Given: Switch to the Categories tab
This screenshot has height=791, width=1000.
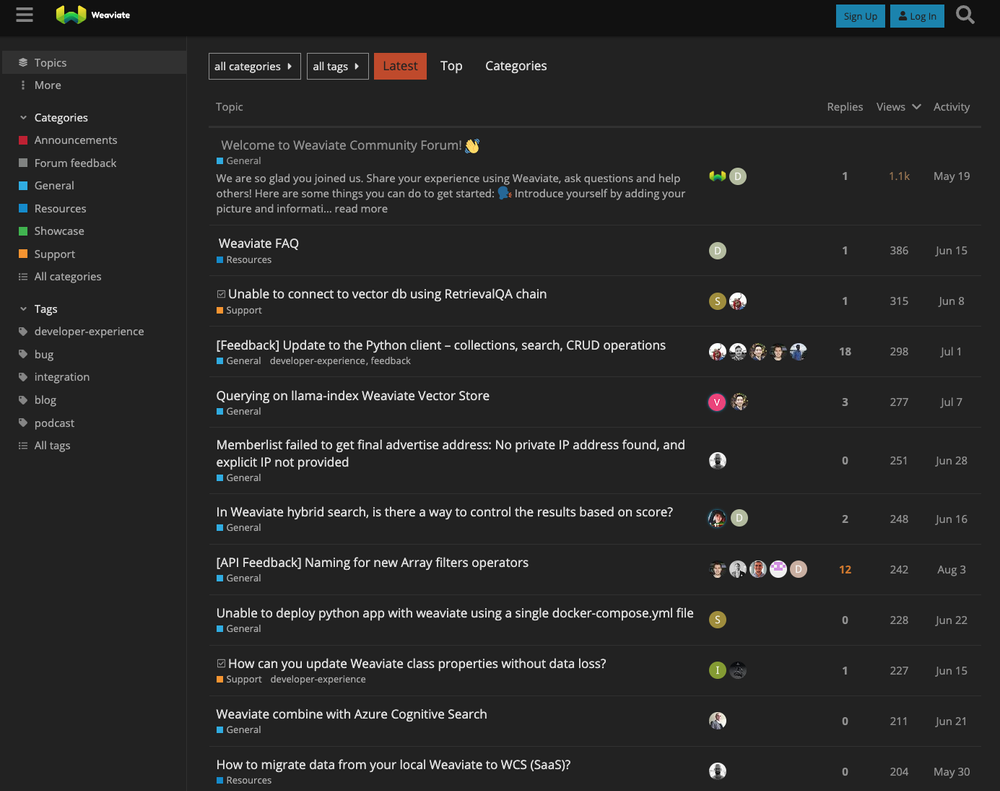Looking at the screenshot, I should tap(516, 66).
